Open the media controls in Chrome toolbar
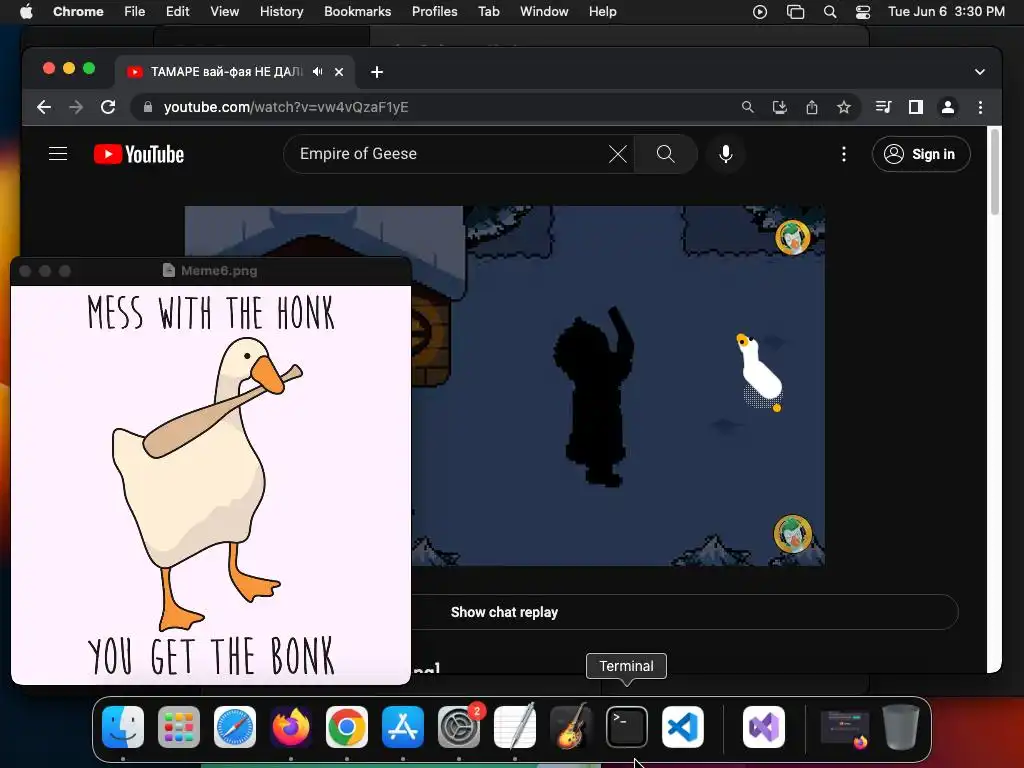This screenshot has width=1024, height=768. pyautogui.click(x=884, y=107)
